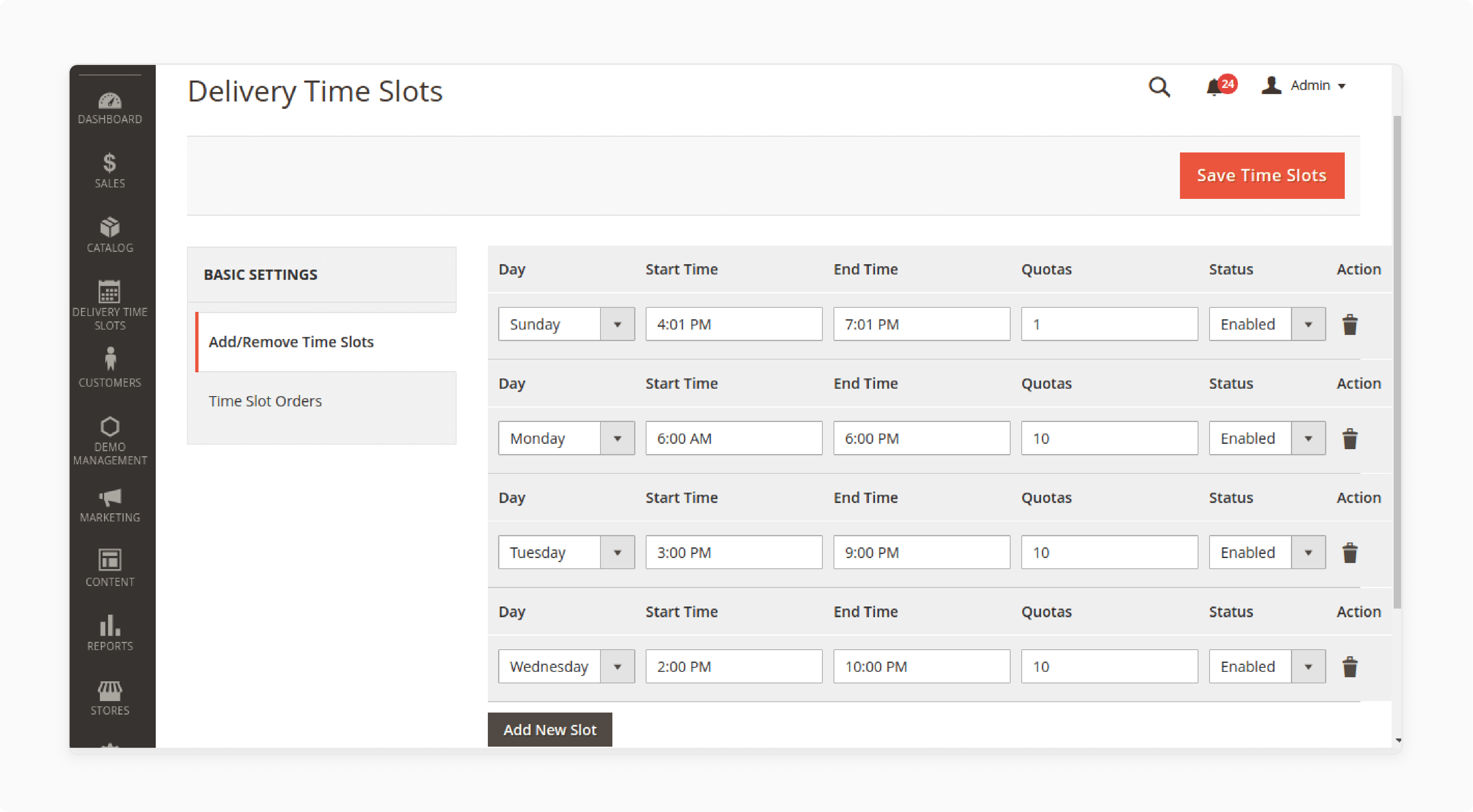
Task: Delete the Wednesday time slot
Action: tap(1349, 667)
